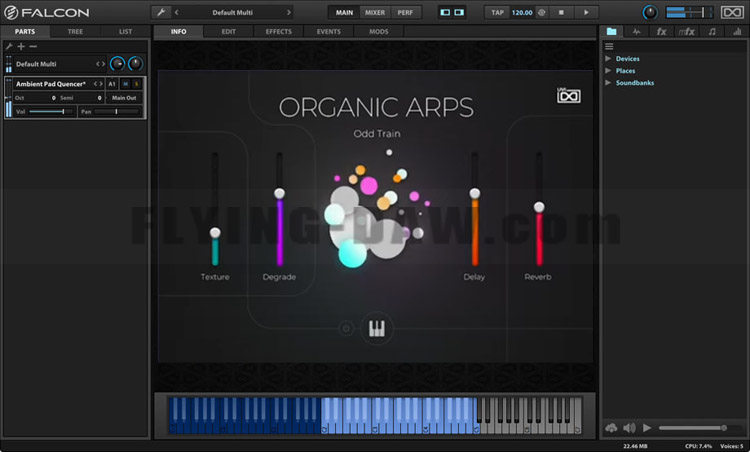Image resolution: width=750 pixels, height=452 pixels.
Task: Click the first Default Multi knob
Action: tap(117, 64)
